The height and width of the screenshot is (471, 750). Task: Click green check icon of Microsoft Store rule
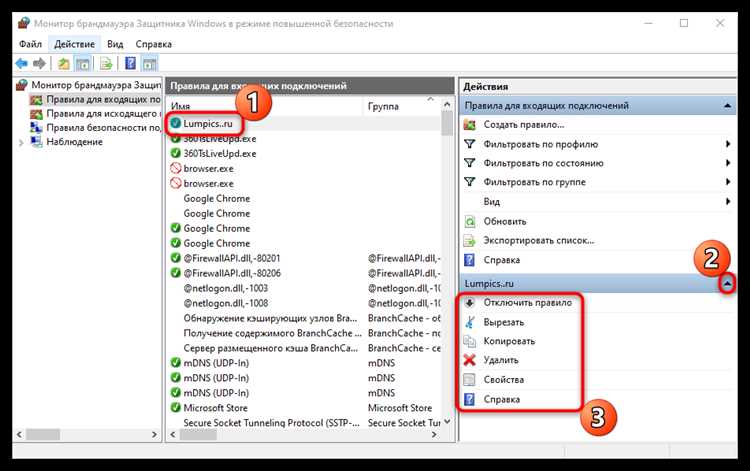click(x=176, y=408)
